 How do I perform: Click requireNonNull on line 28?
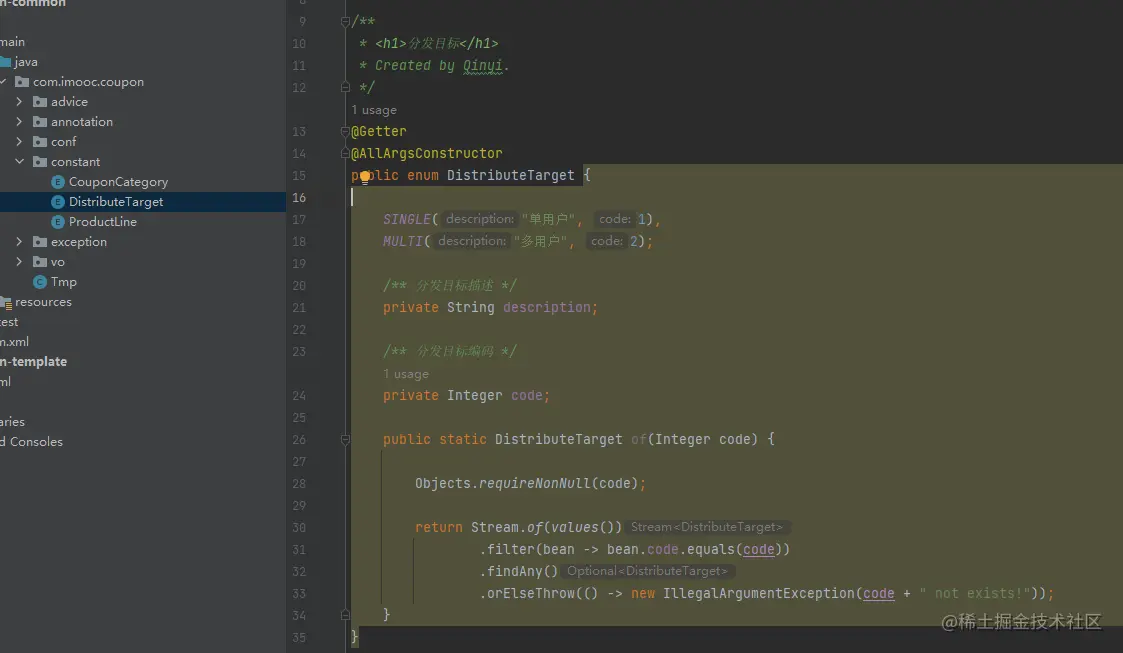(x=534, y=483)
